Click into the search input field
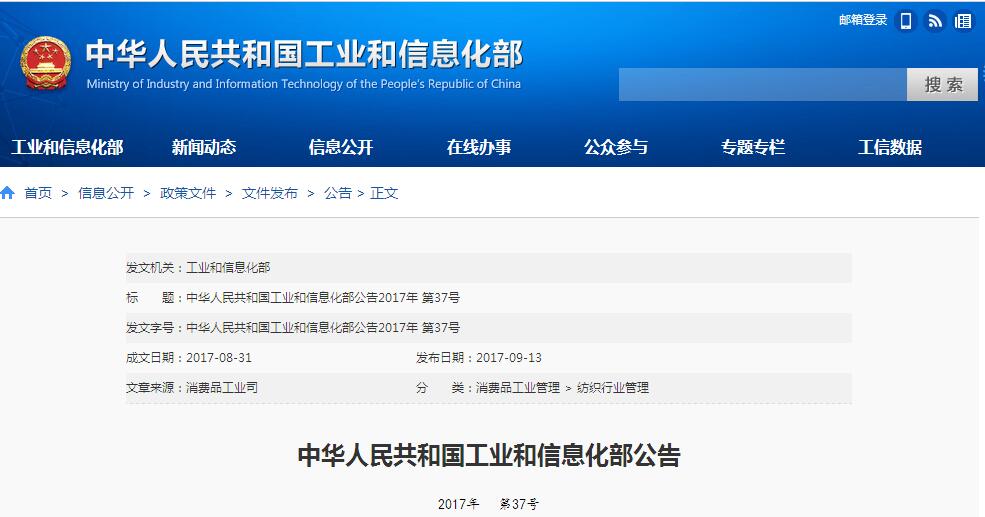The width and height of the screenshot is (985, 517). [762, 85]
